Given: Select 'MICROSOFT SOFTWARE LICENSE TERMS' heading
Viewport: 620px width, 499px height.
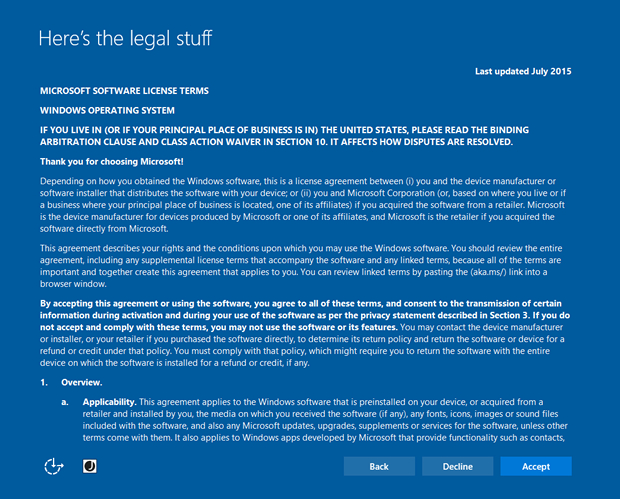Looking at the screenshot, I should tap(124, 91).
